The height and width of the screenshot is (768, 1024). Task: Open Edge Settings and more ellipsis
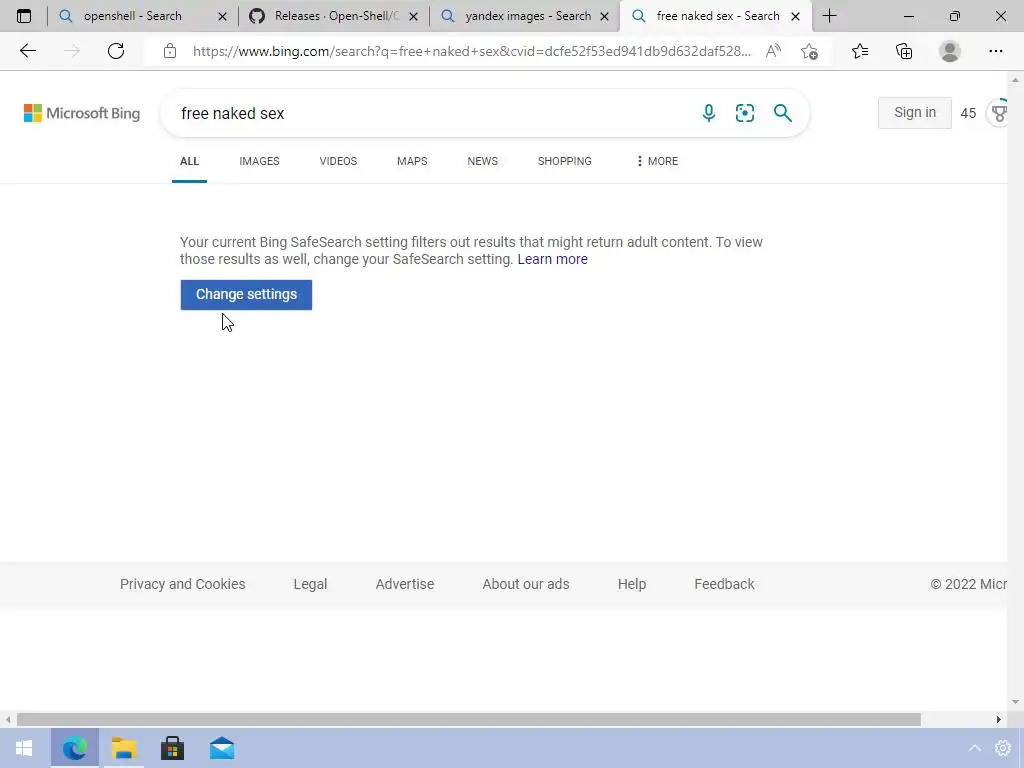click(995, 51)
